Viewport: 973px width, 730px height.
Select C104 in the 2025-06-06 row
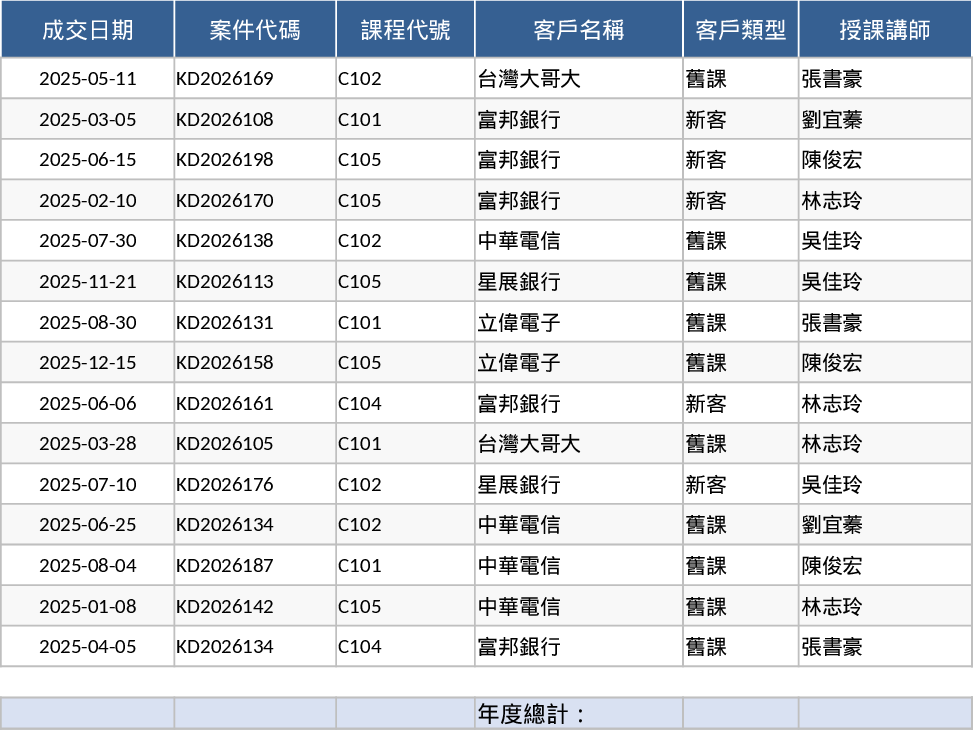tap(360, 404)
